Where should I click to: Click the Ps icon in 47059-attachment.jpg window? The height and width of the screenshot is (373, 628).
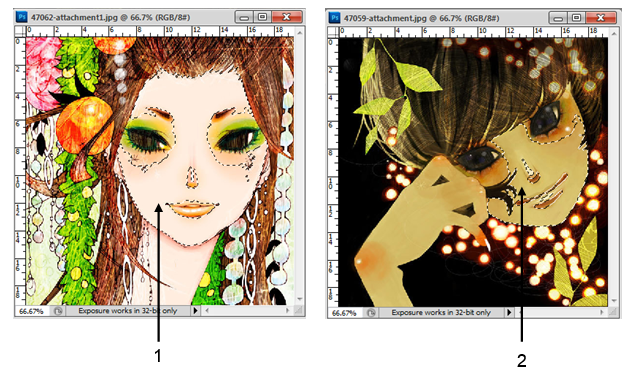pyautogui.click(x=334, y=18)
